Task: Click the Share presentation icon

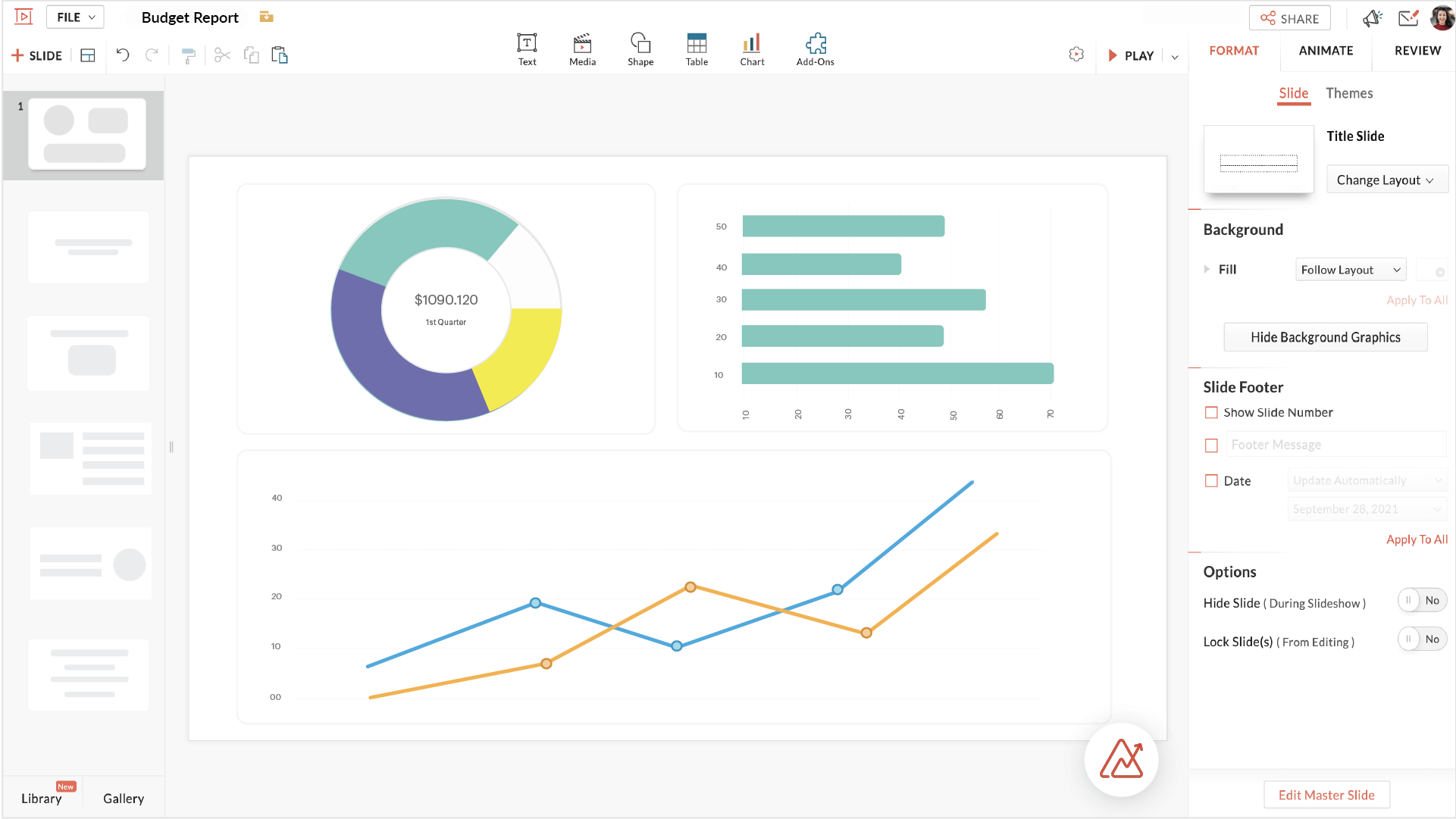Action: pos(1289,18)
